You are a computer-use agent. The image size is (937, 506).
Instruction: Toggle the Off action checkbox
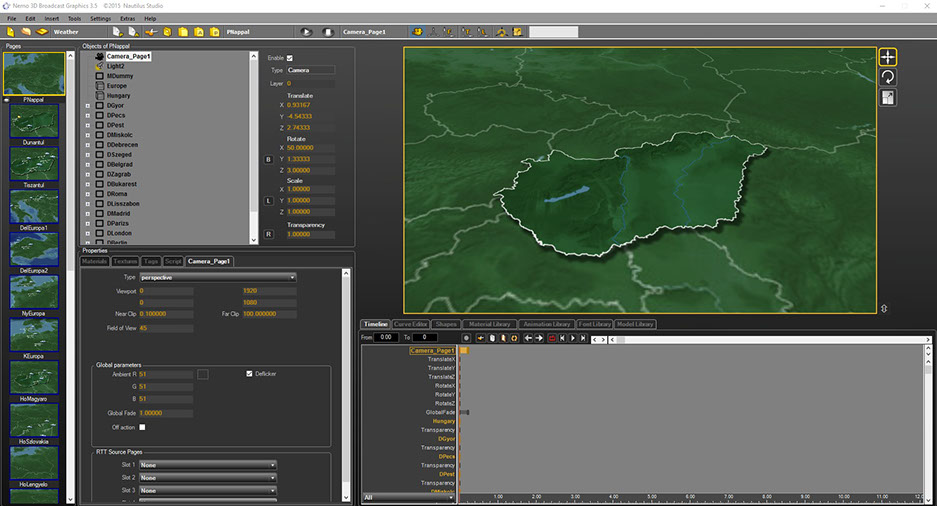point(142,427)
